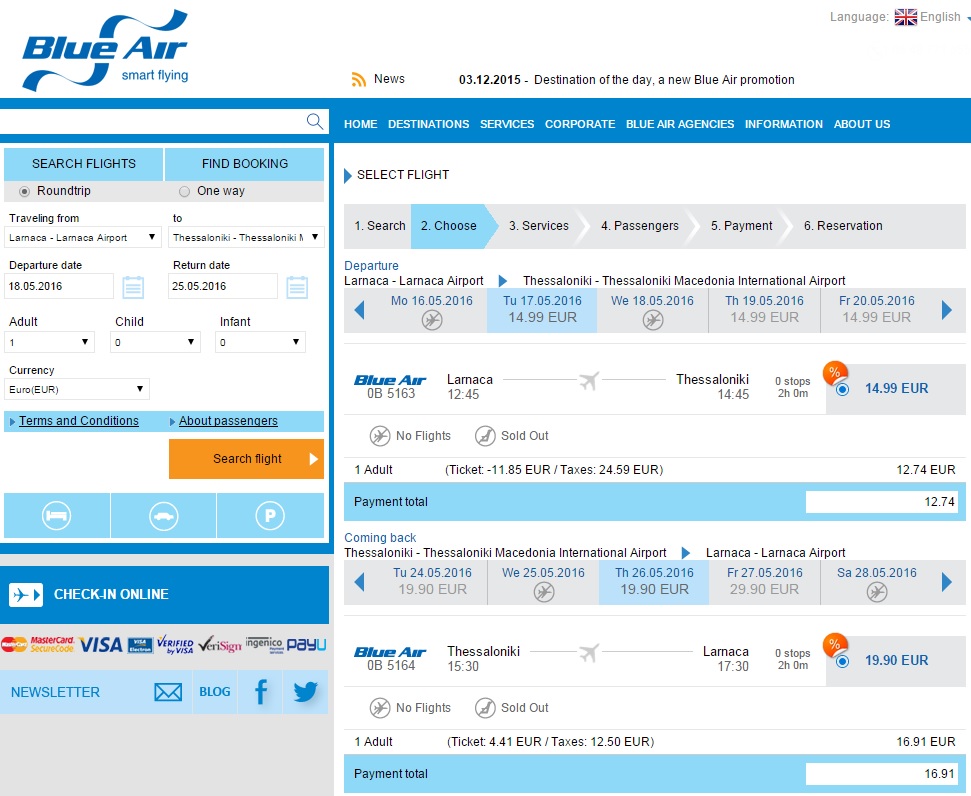
Task: Click the site search input field
Action: click(152, 121)
